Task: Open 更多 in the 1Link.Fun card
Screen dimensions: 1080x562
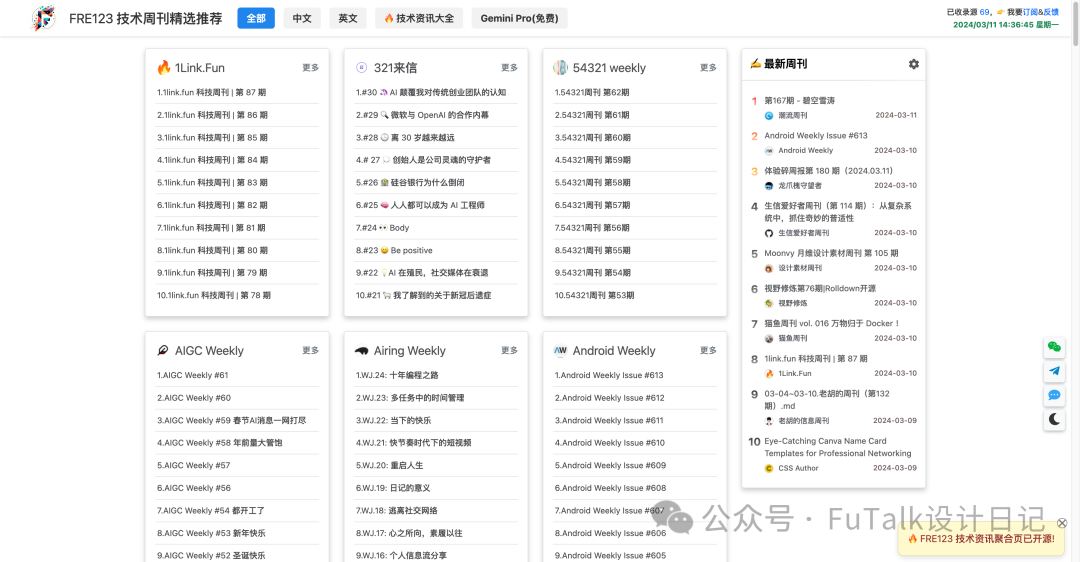Action: (x=311, y=67)
